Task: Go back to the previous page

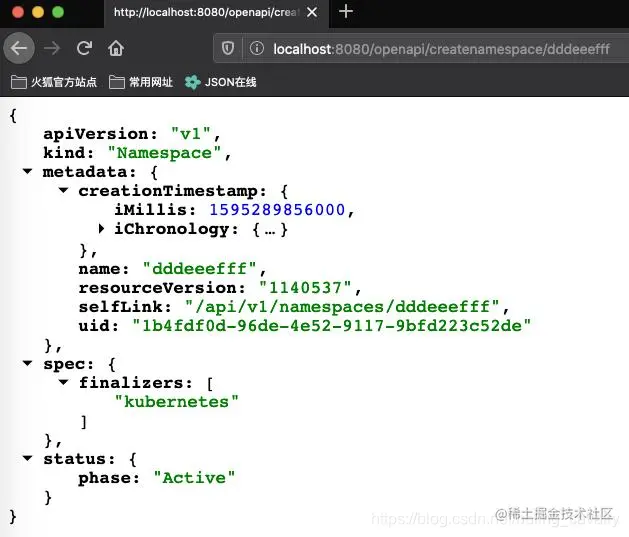Action: pyautogui.click(x=19, y=49)
